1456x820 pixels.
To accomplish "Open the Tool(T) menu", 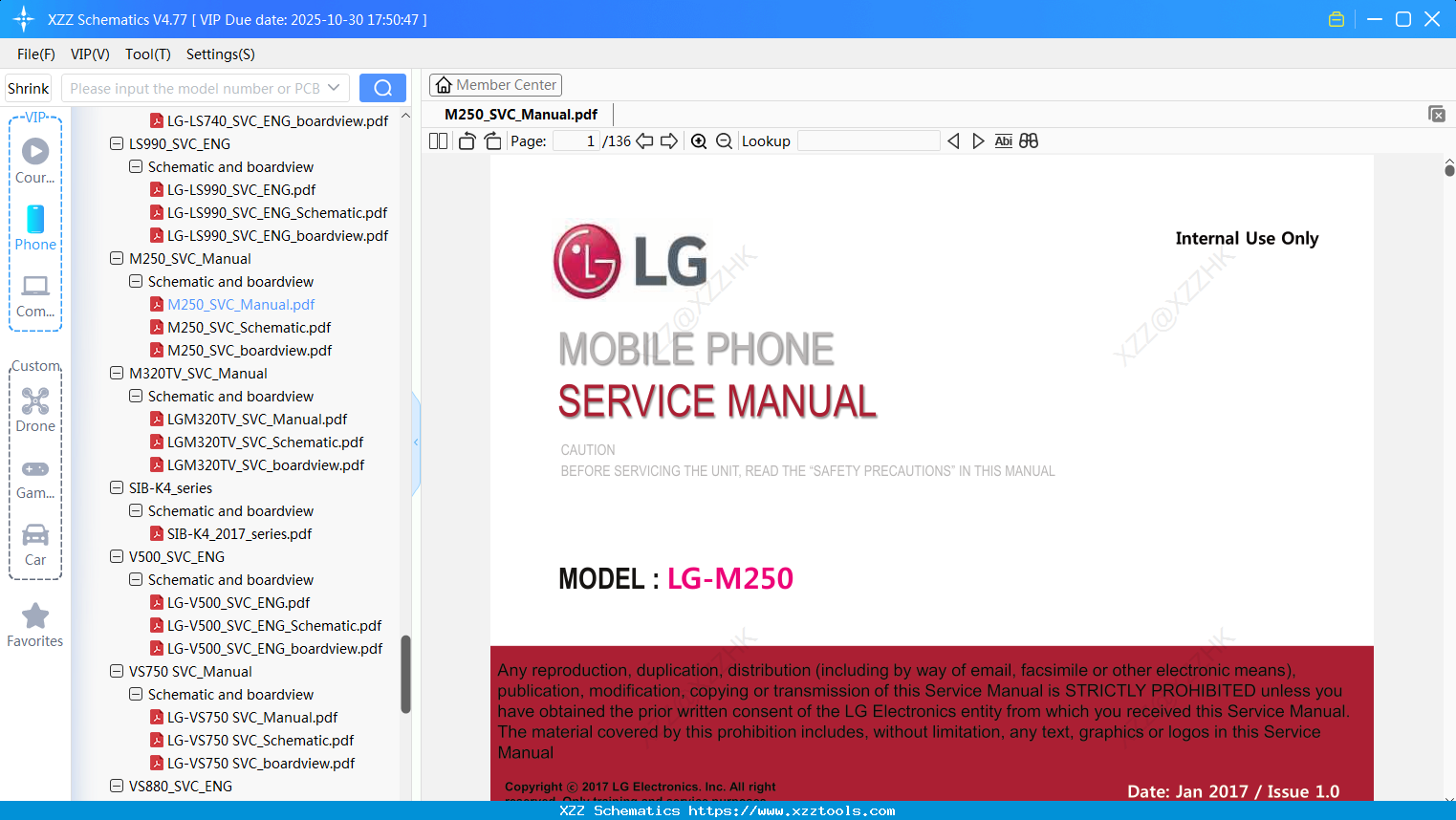I will click(x=147, y=54).
